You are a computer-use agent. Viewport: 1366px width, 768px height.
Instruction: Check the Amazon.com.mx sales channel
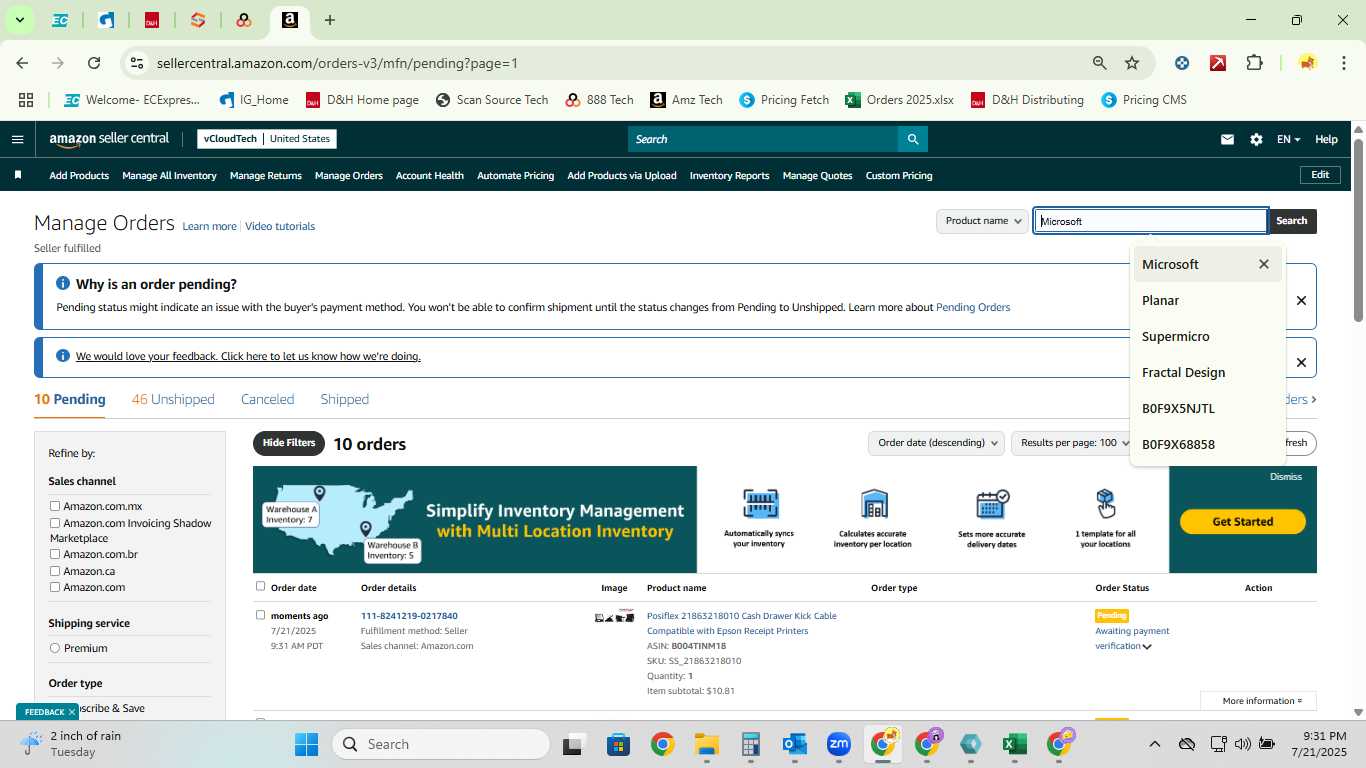(x=55, y=506)
